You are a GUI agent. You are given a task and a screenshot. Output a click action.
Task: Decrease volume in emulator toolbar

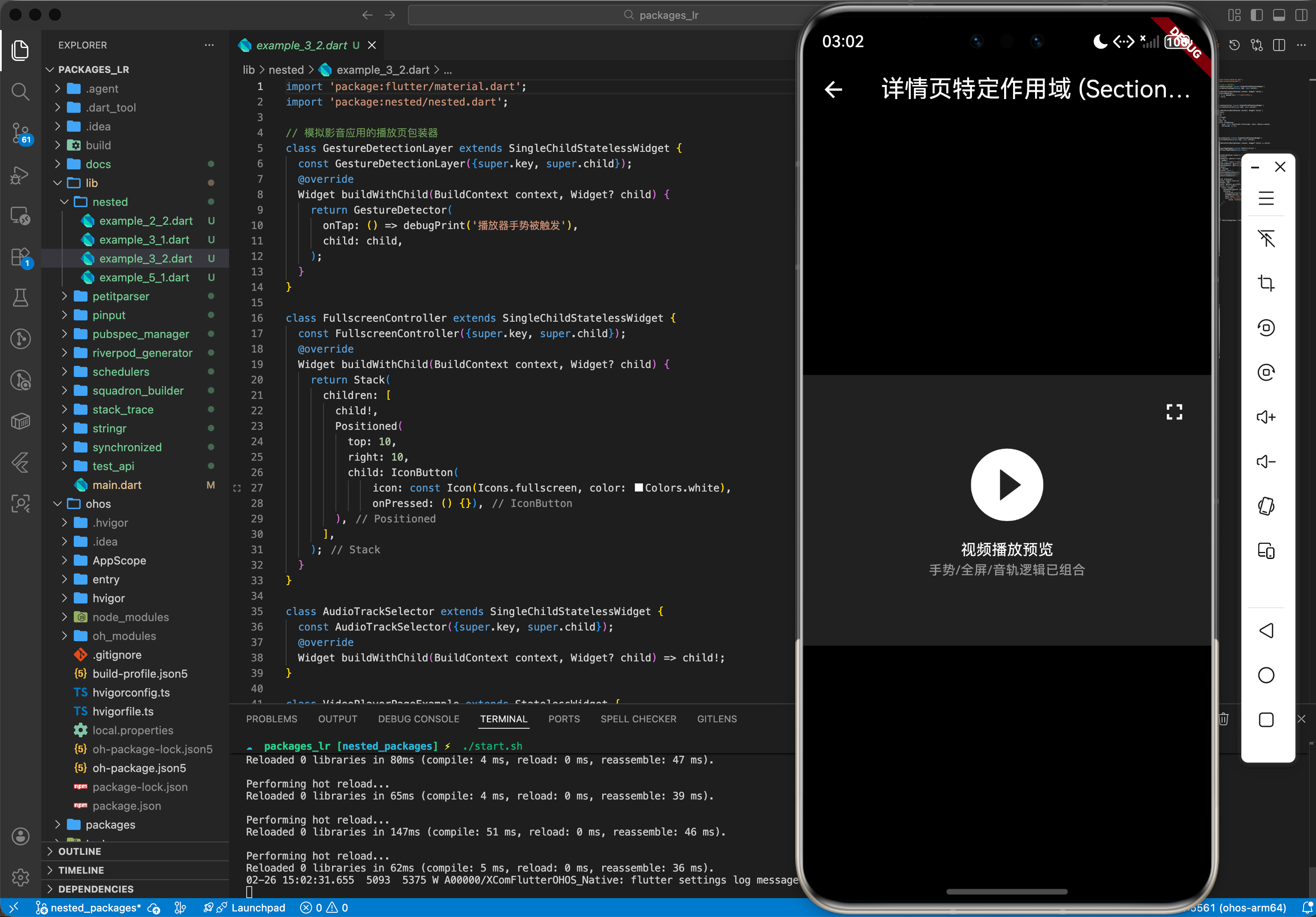pos(1266,462)
